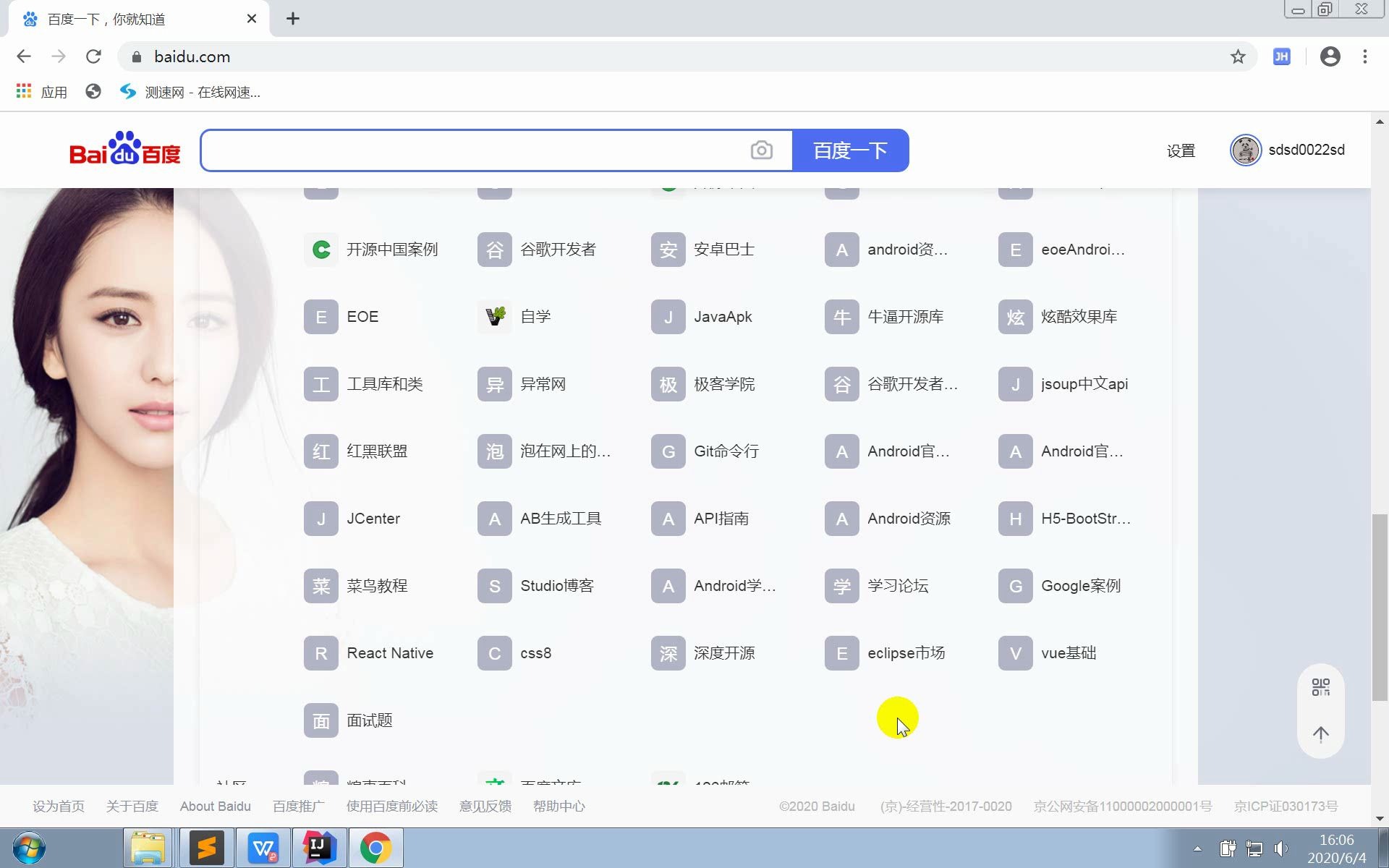1389x868 pixels.
Task: Open the eclipse市场 link text
Action: coord(906,653)
